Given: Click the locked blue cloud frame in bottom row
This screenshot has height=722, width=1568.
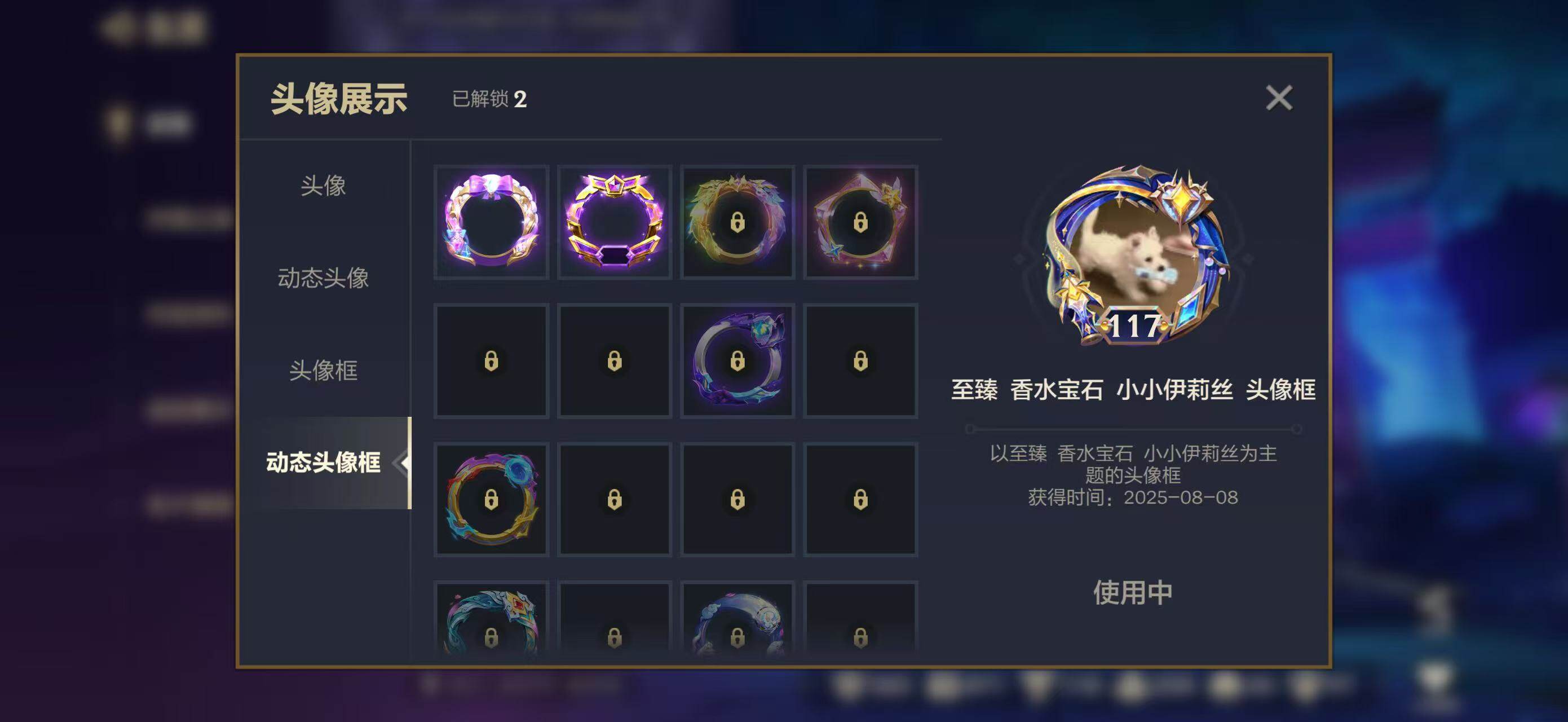Looking at the screenshot, I should click(x=737, y=621).
